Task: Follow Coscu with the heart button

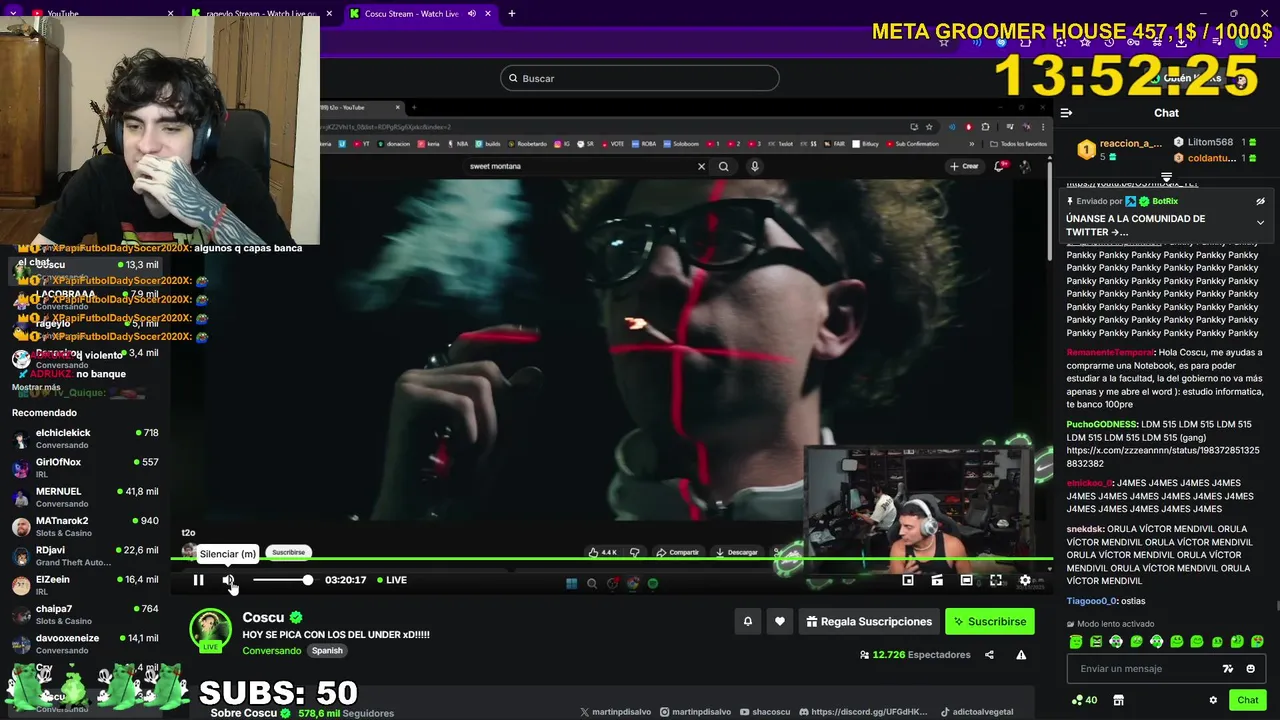Action: coord(780,621)
